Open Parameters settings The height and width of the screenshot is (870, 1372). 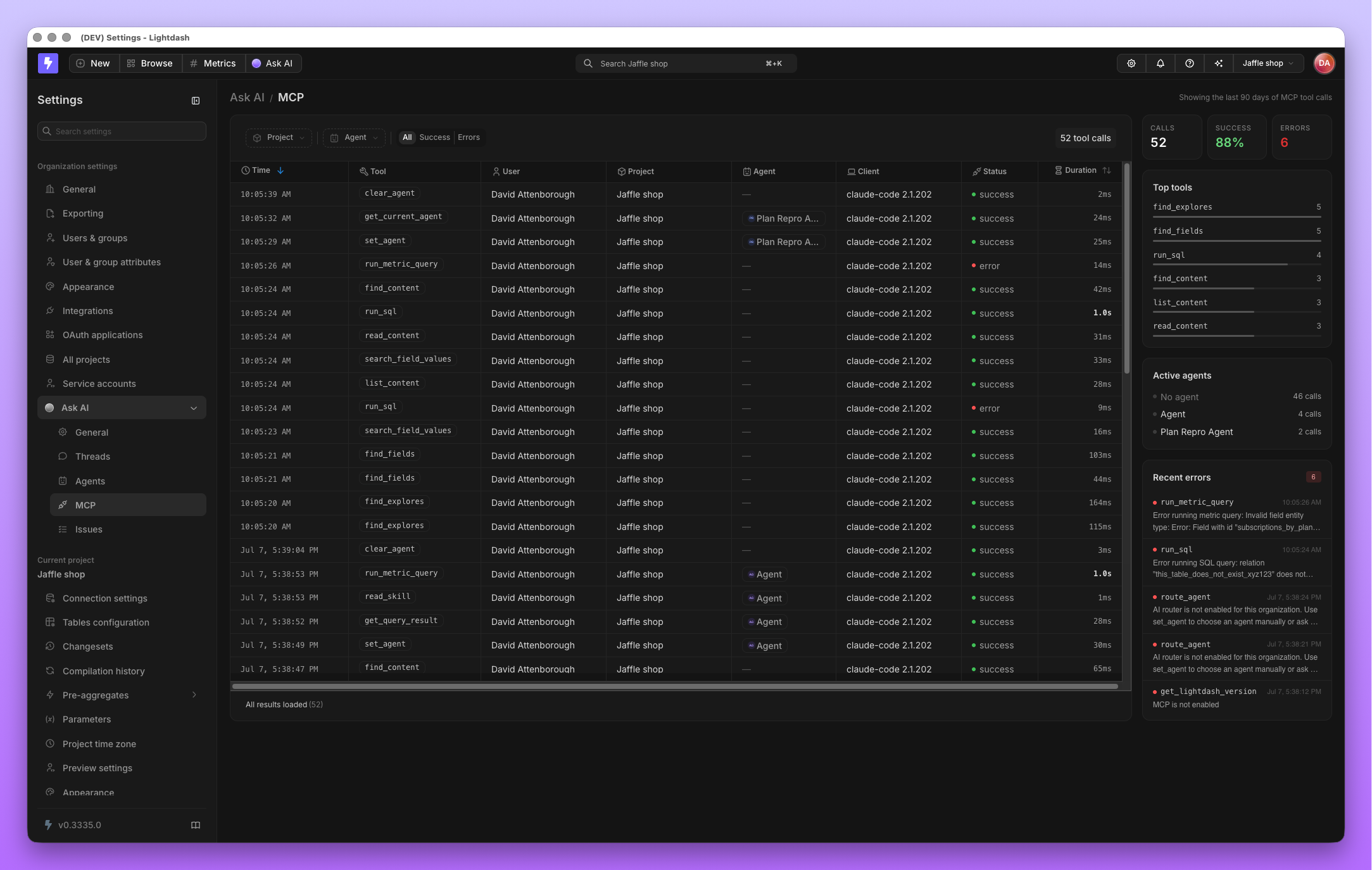122,719
